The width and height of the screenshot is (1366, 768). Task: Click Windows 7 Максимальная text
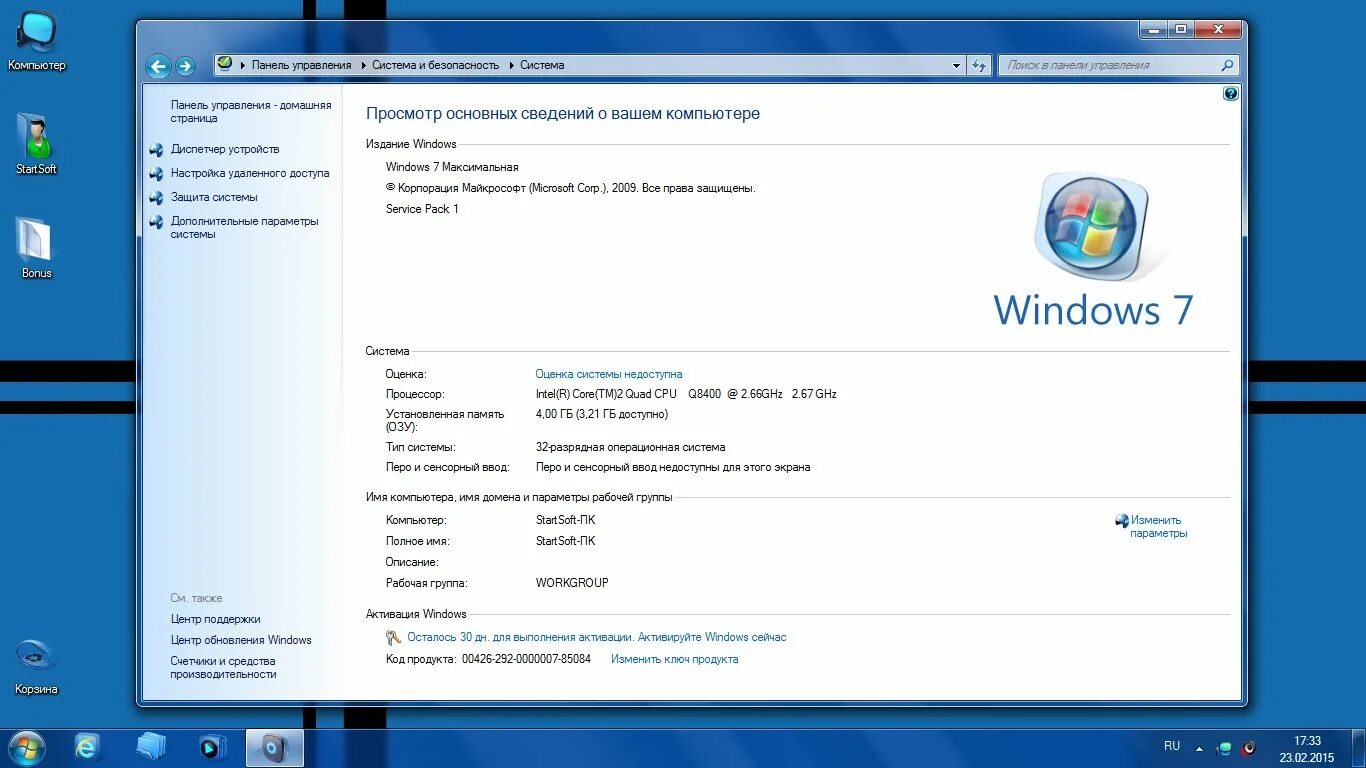coord(452,167)
